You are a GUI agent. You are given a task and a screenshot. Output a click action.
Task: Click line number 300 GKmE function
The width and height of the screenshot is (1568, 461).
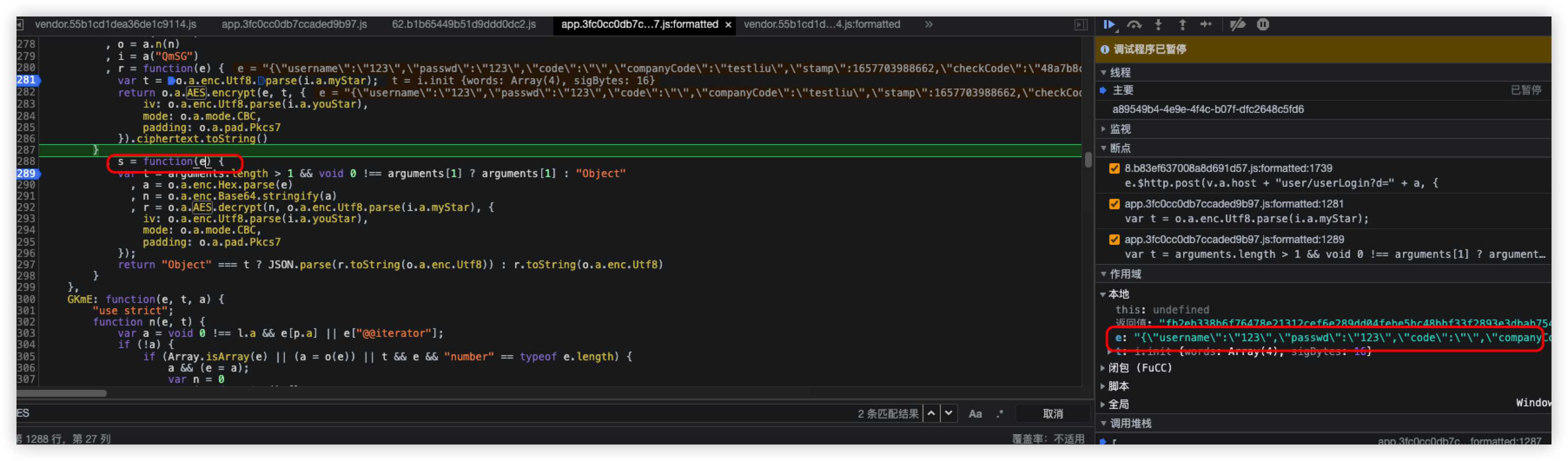pos(26,299)
